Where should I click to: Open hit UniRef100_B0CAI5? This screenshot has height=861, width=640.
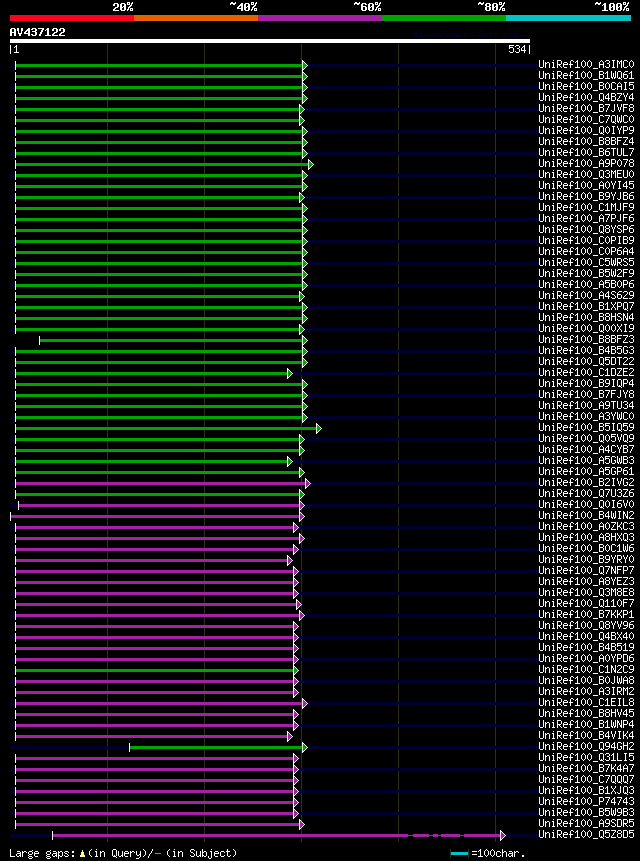point(586,87)
